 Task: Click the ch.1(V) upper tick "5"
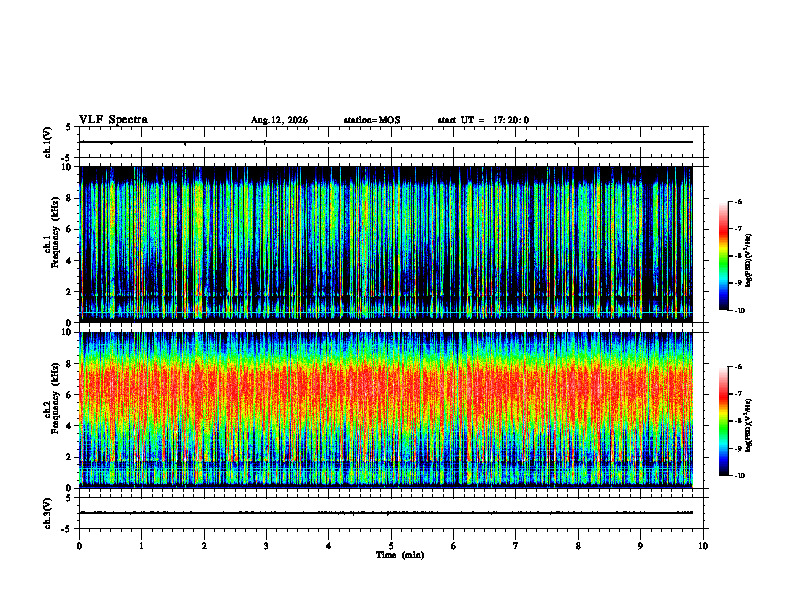tap(69, 127)
